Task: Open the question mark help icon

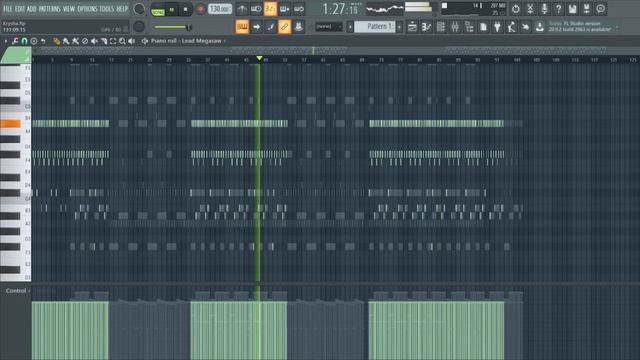Action: (558, 9)
